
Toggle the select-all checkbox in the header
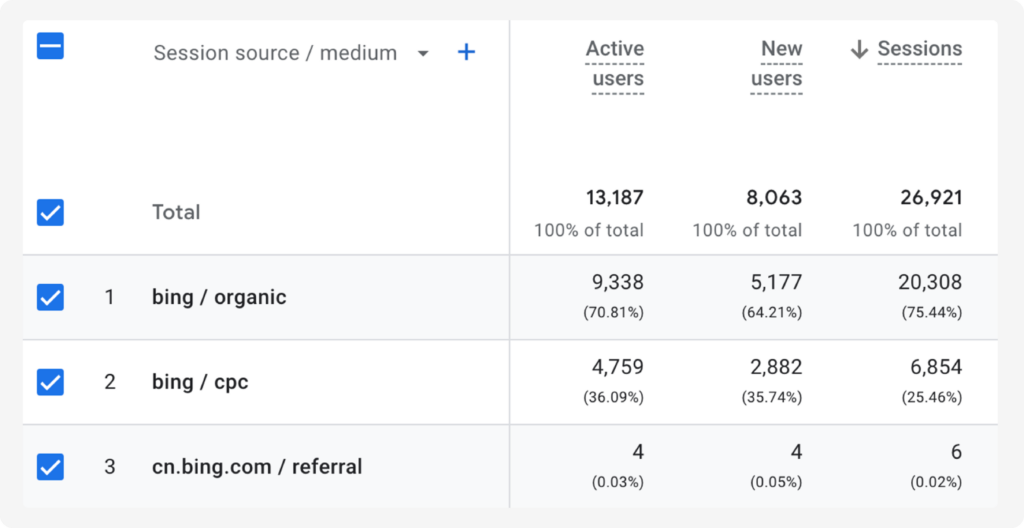pyautogui.click(x=50, y=46)
